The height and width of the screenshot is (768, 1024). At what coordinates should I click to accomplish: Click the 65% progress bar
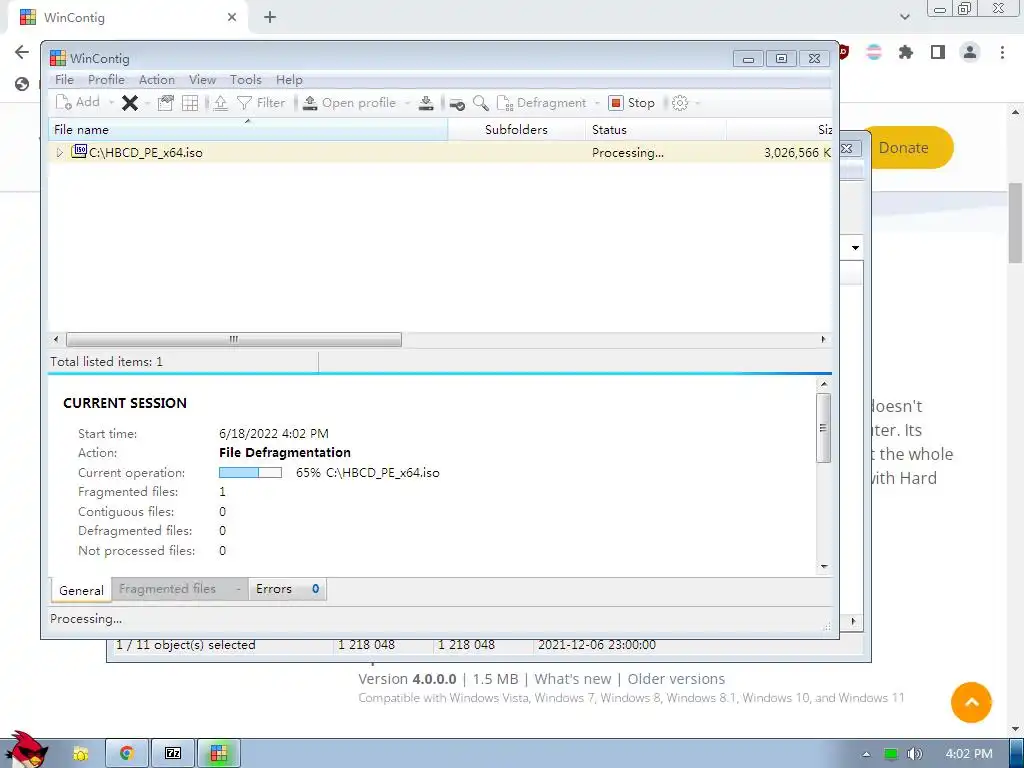(250, 472)
